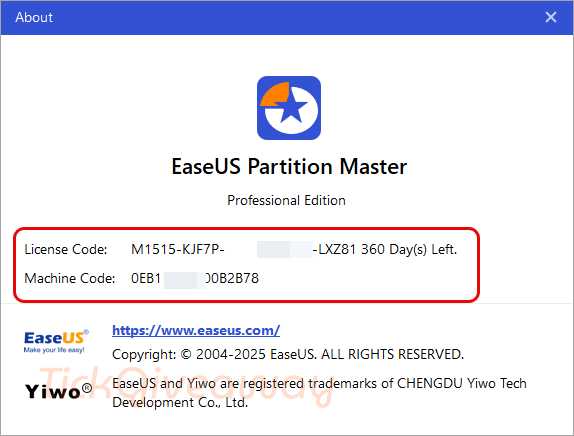Click the registered trademarks notice text

(319, 393)
